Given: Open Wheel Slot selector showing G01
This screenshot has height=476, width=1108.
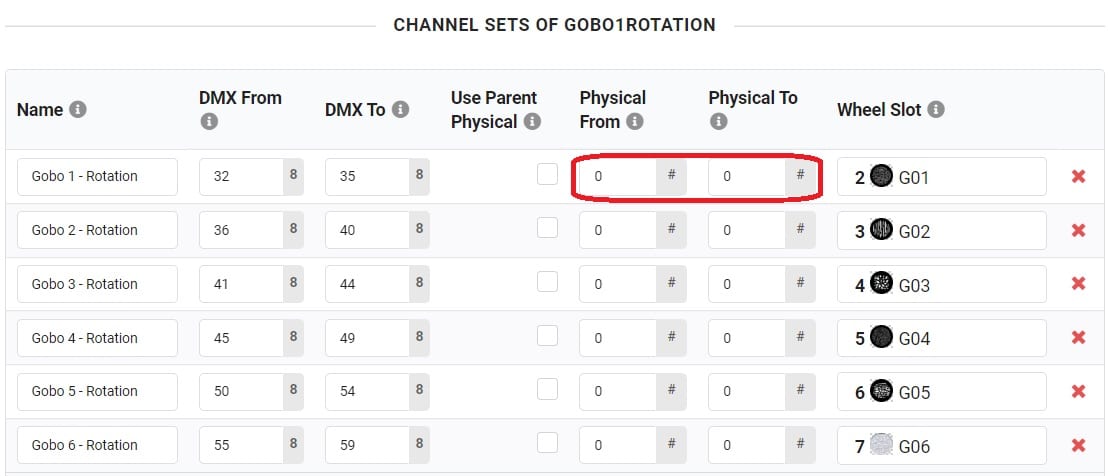Looking at the screenshot, I should [941, 177].
